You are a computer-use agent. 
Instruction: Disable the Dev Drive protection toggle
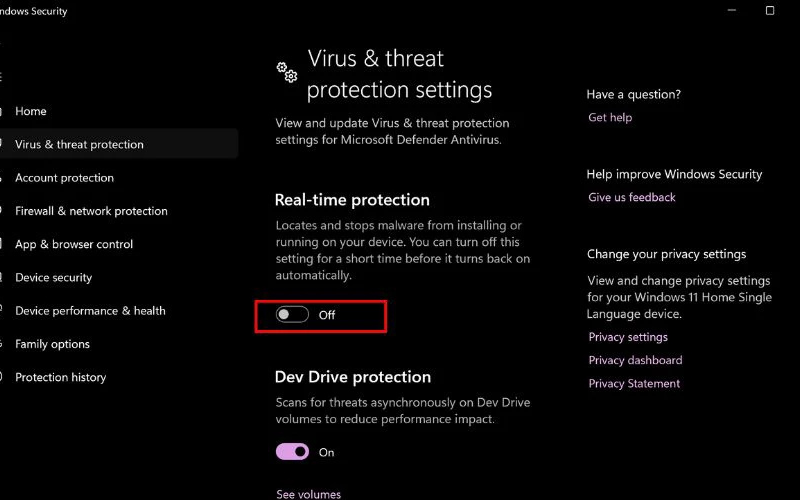point(292,452)
